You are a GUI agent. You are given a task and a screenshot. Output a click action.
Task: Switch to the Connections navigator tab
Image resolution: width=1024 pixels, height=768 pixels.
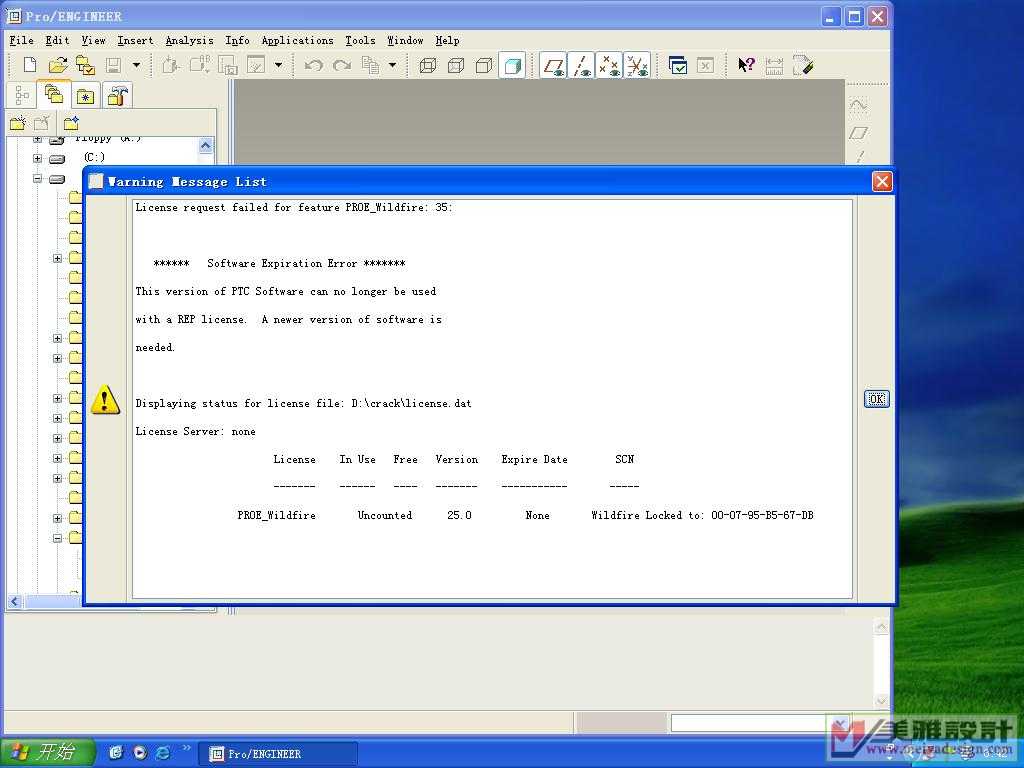click(x=117, y=96)
